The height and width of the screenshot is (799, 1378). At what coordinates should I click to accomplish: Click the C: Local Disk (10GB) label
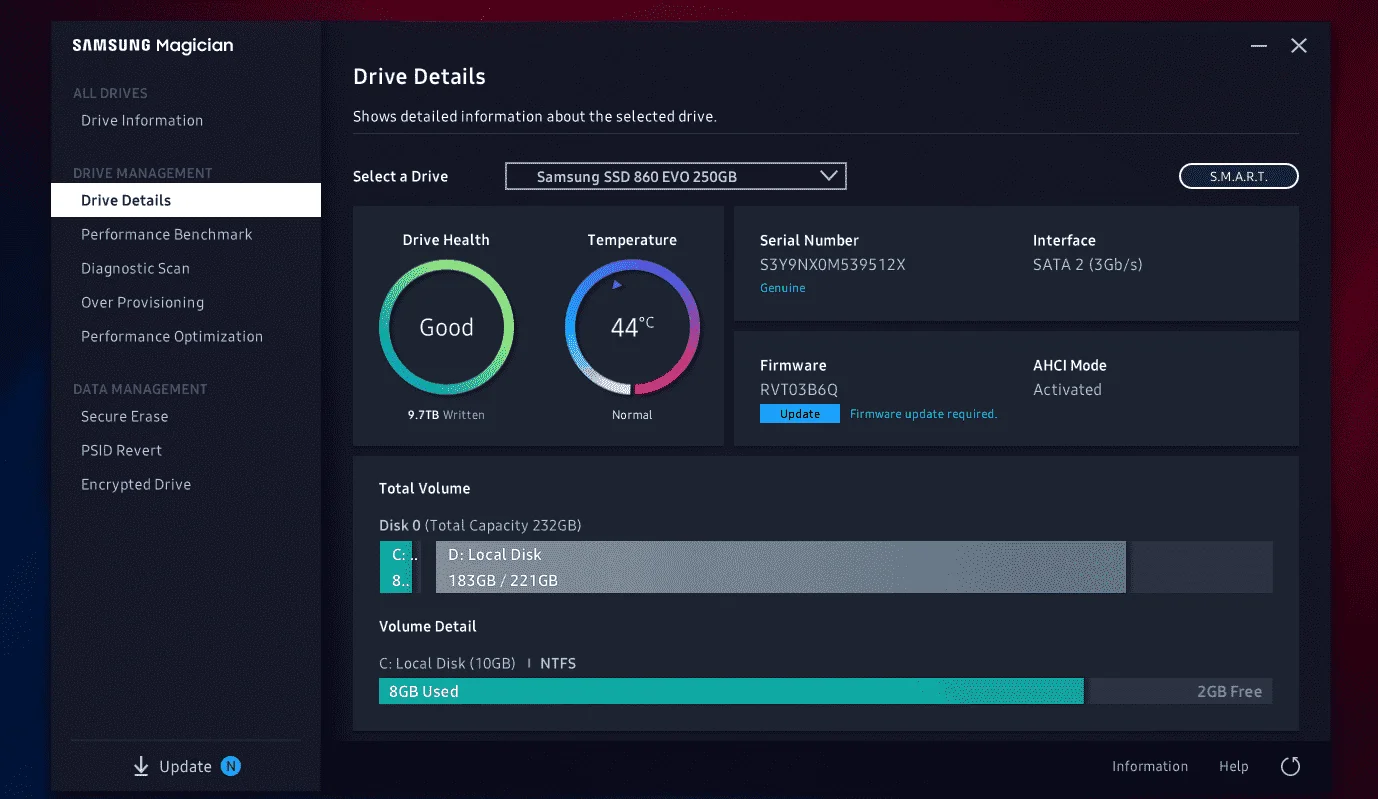point(447,664)
